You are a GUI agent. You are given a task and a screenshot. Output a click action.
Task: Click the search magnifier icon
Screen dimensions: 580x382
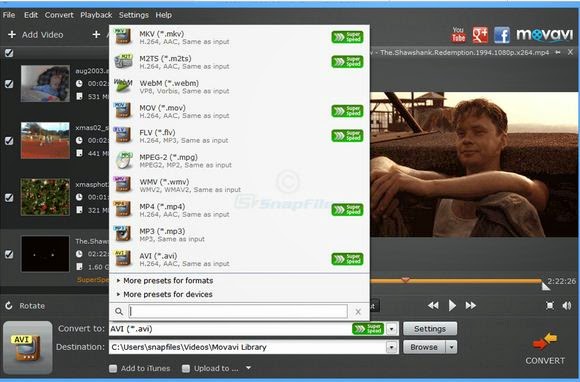coord(119,311)
